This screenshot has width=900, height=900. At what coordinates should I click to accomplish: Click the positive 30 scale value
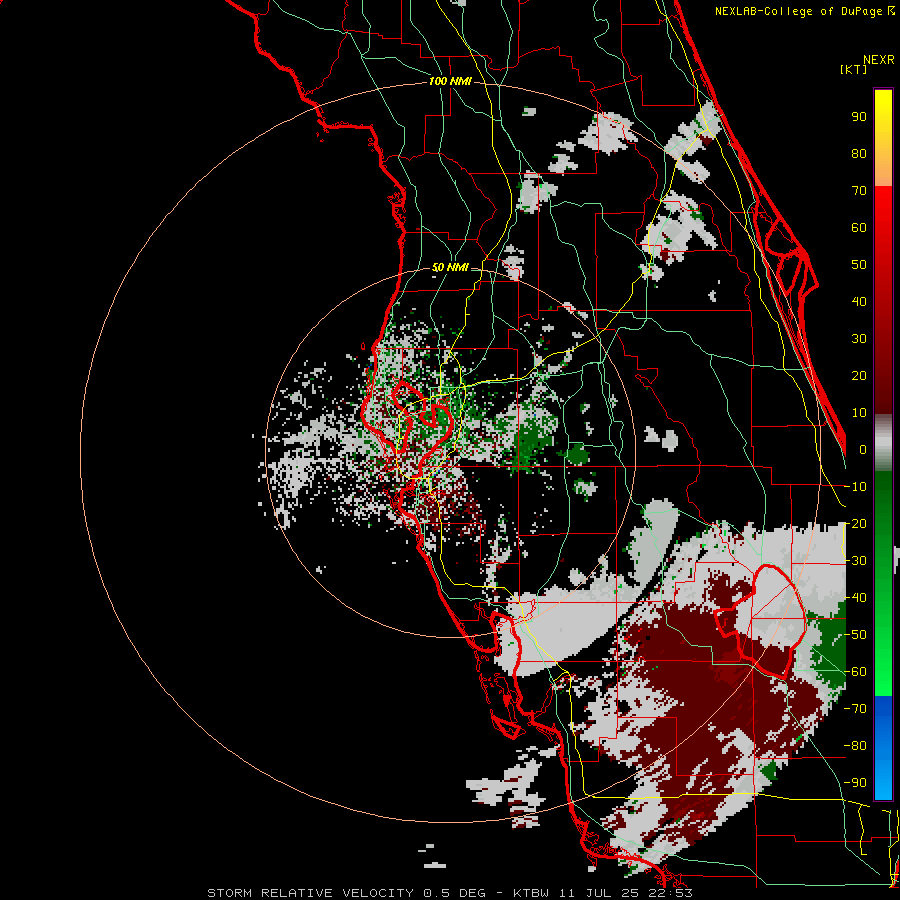(859, 339)
